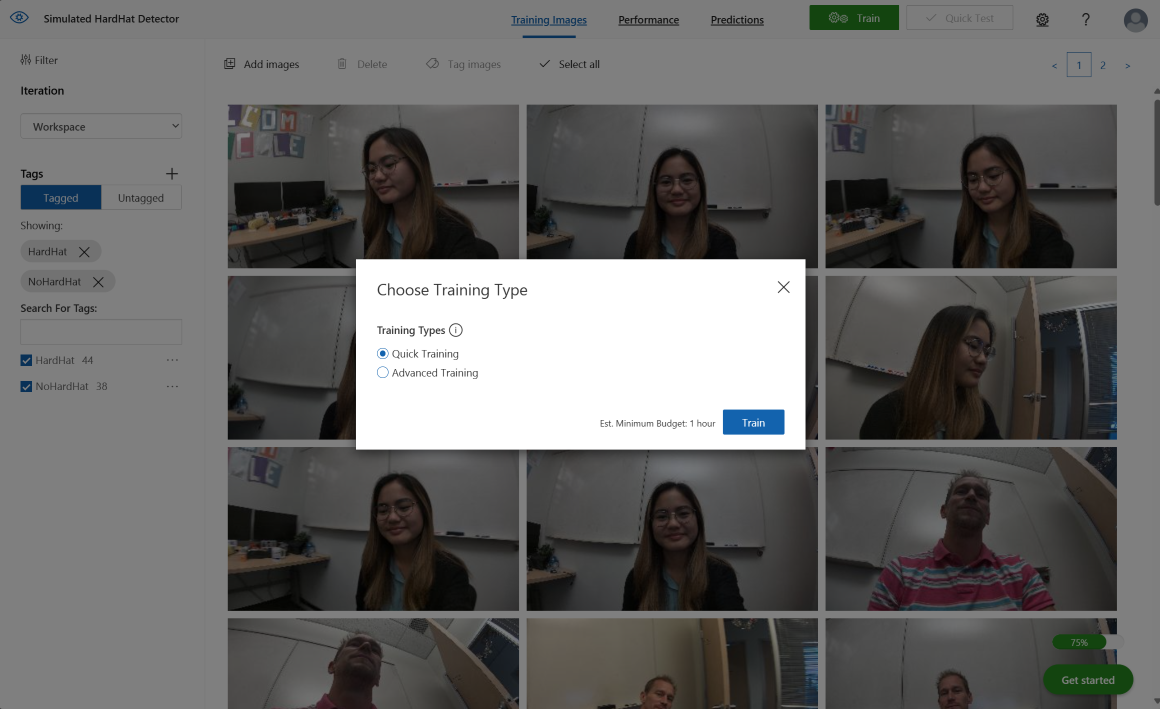The height and width of the screenshot is (709, 1160).
Task: Open NoHardHat tag more options
Action: (172, 386)
